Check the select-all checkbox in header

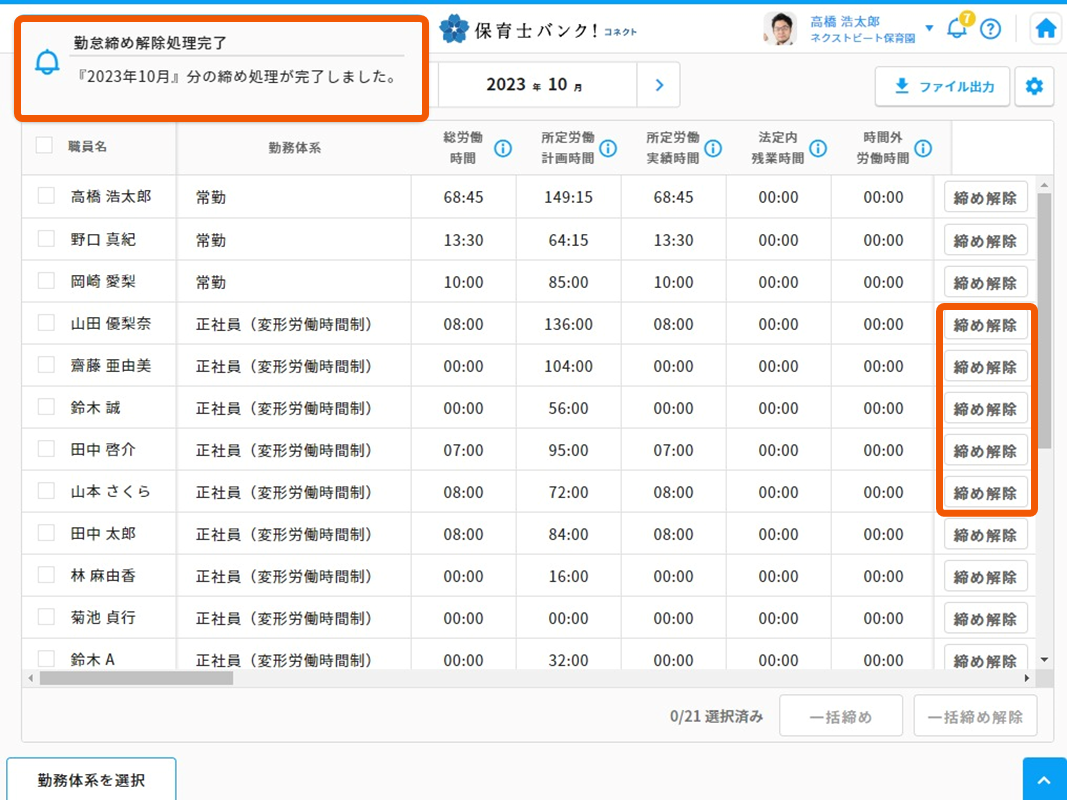click(44, 145)
